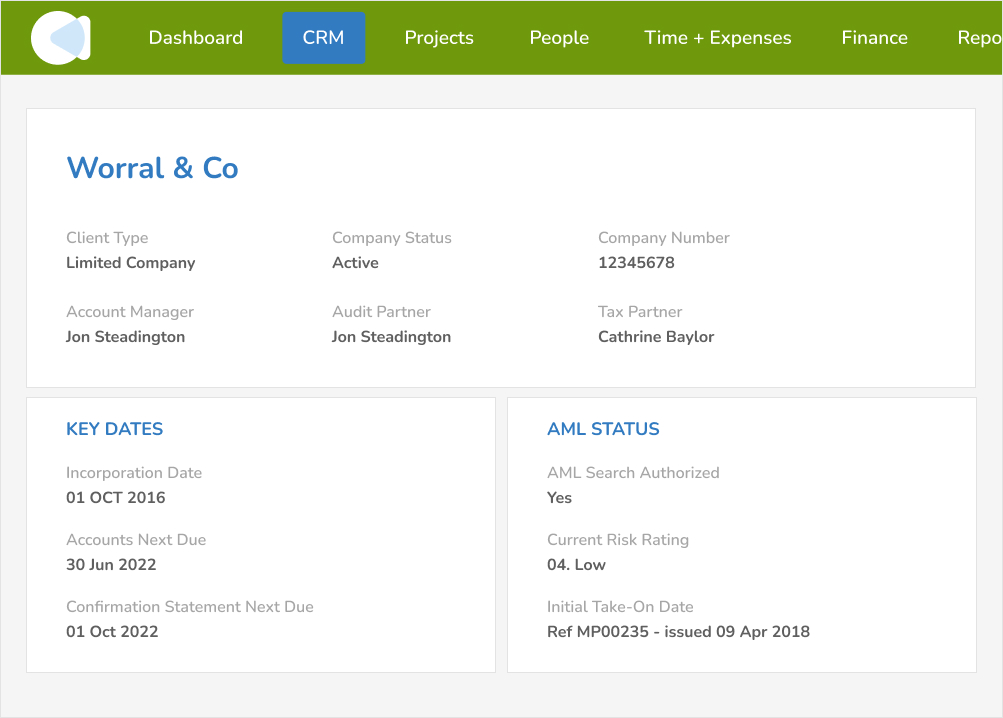Viewport: 1003px width, 718px height.
Task: Click the partially visible Reports menu
Action: click(x=978, y=38)
